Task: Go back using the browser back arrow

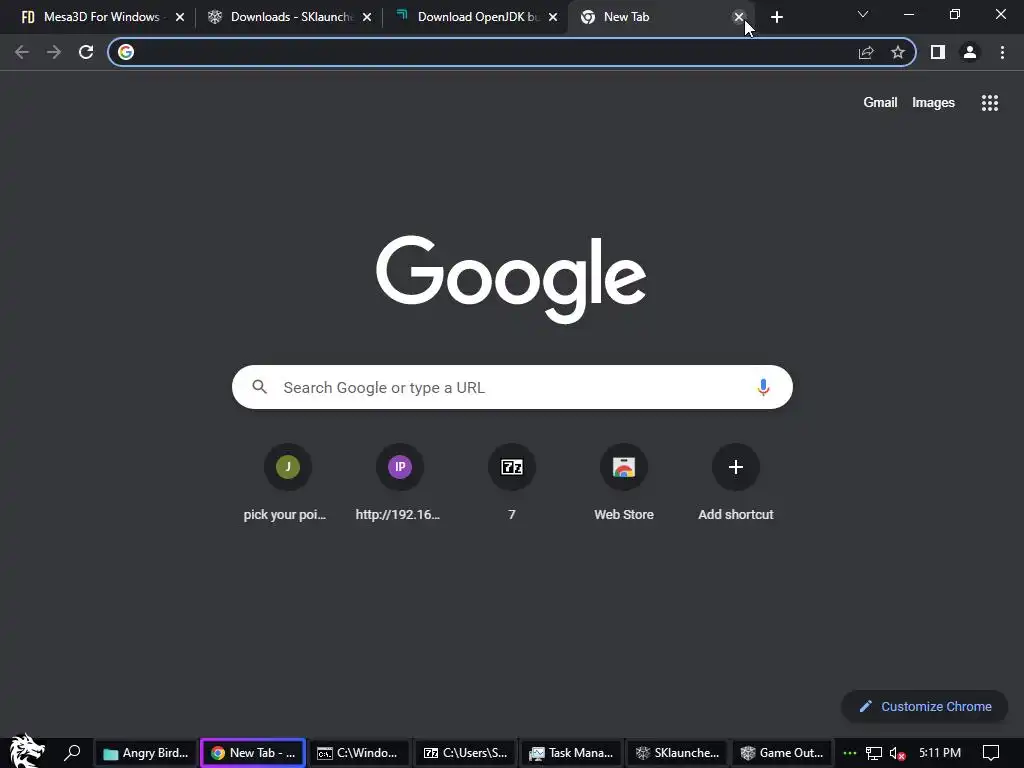Action: pos(22,52)
